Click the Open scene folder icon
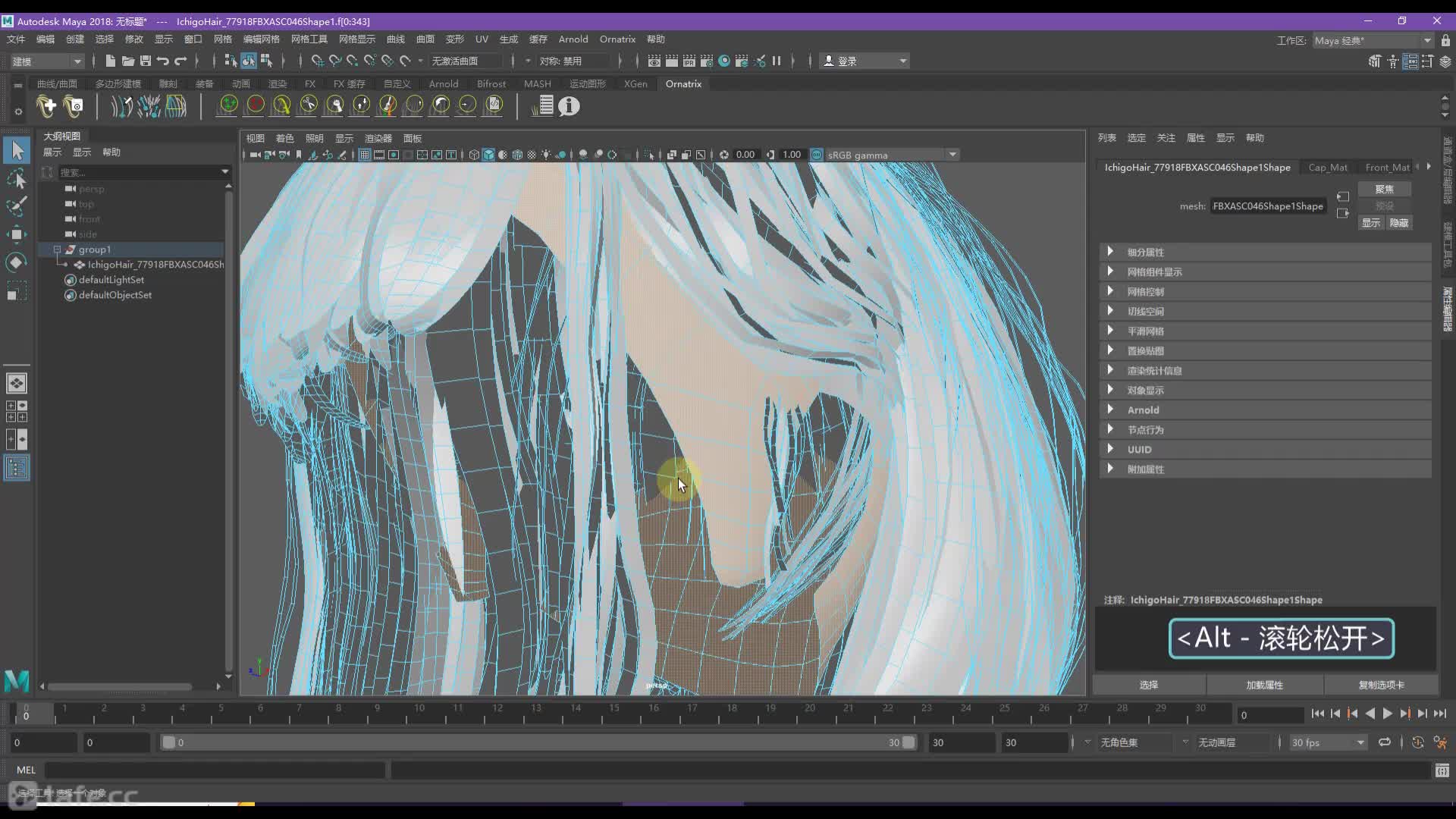 point(128,61)
